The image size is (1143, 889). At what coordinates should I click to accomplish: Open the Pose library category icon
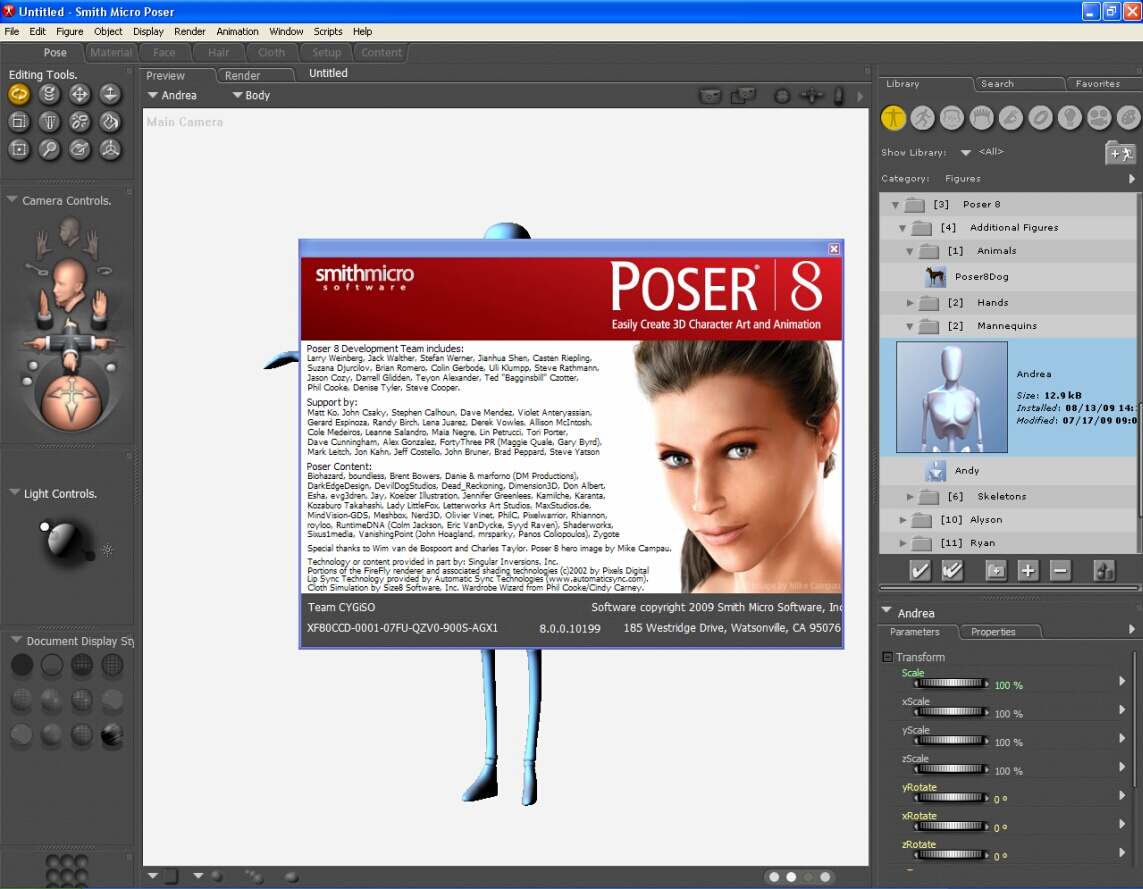tap(923, 117)
